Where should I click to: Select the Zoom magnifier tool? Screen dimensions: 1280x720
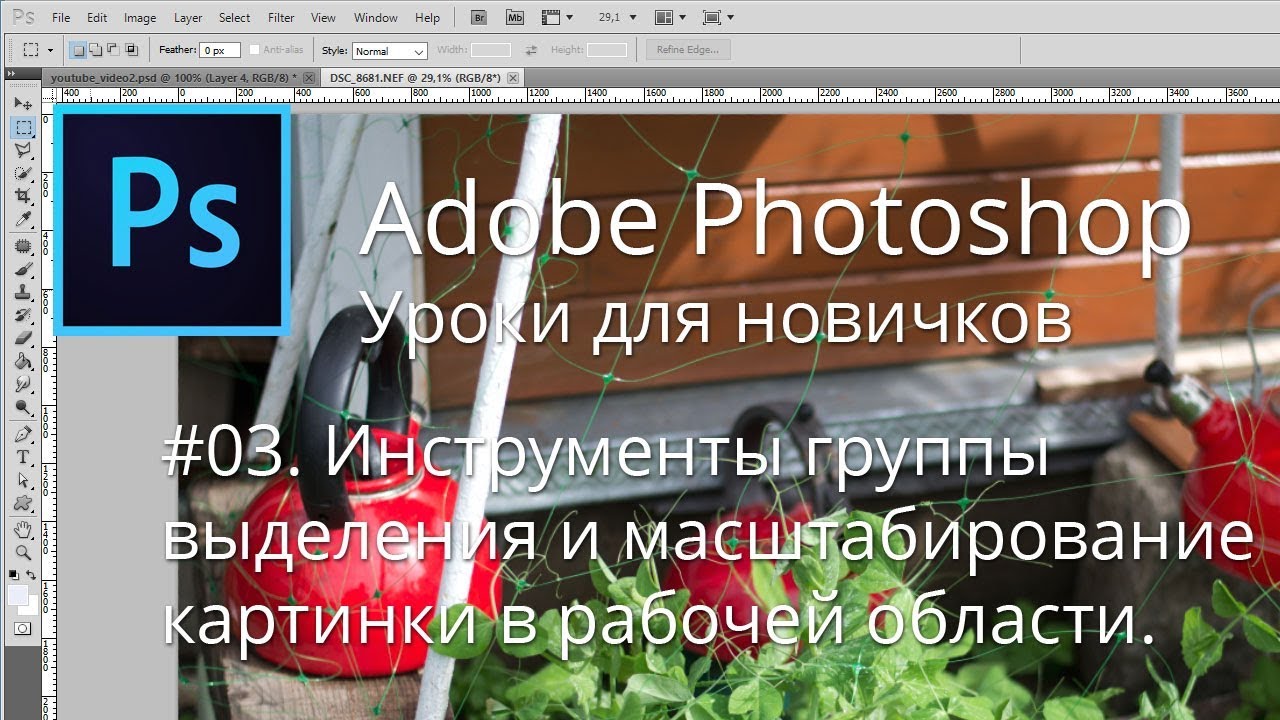click(x=22, y=552)
